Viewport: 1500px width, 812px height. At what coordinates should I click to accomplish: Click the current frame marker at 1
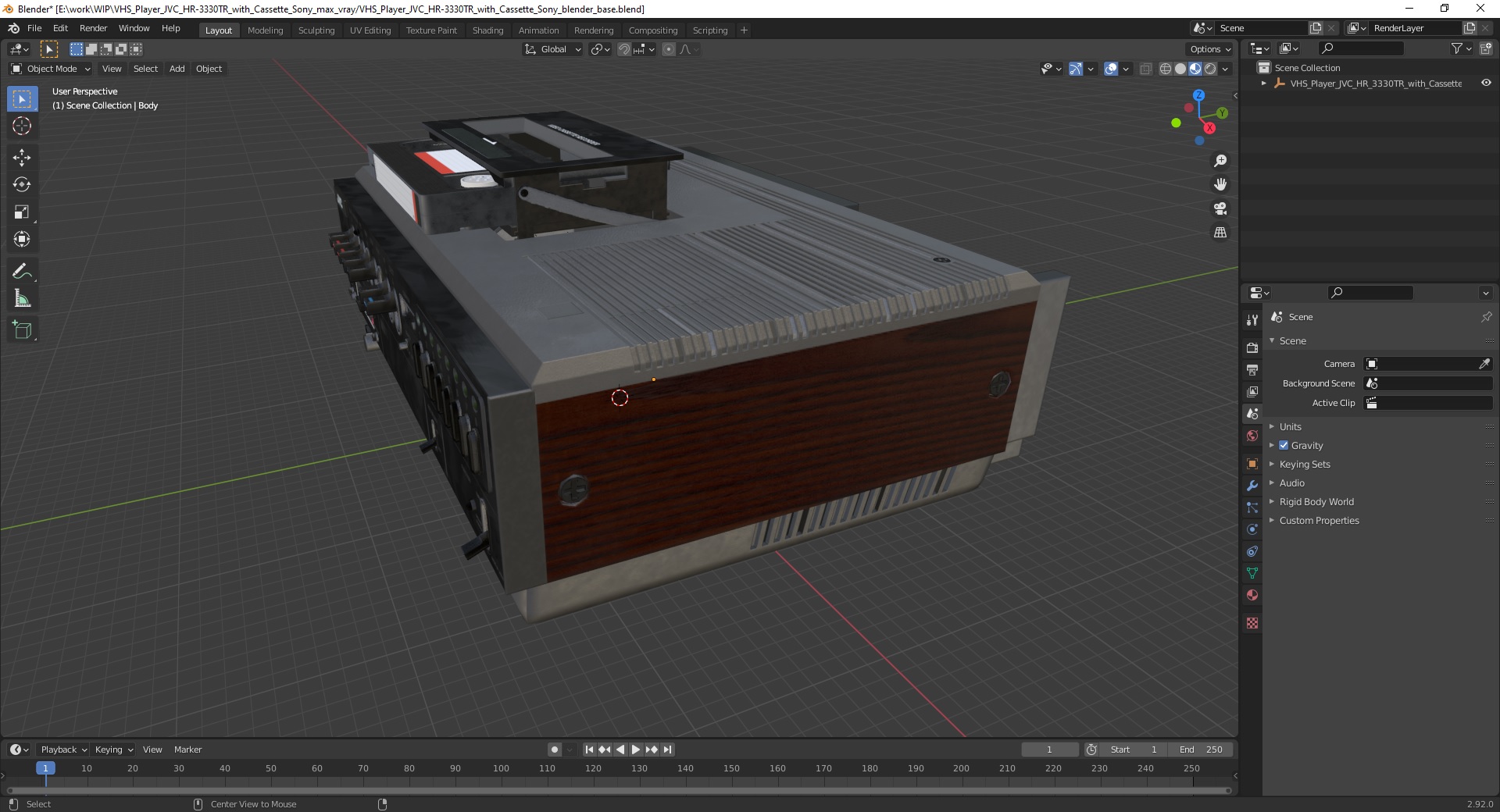pos(45,768)
